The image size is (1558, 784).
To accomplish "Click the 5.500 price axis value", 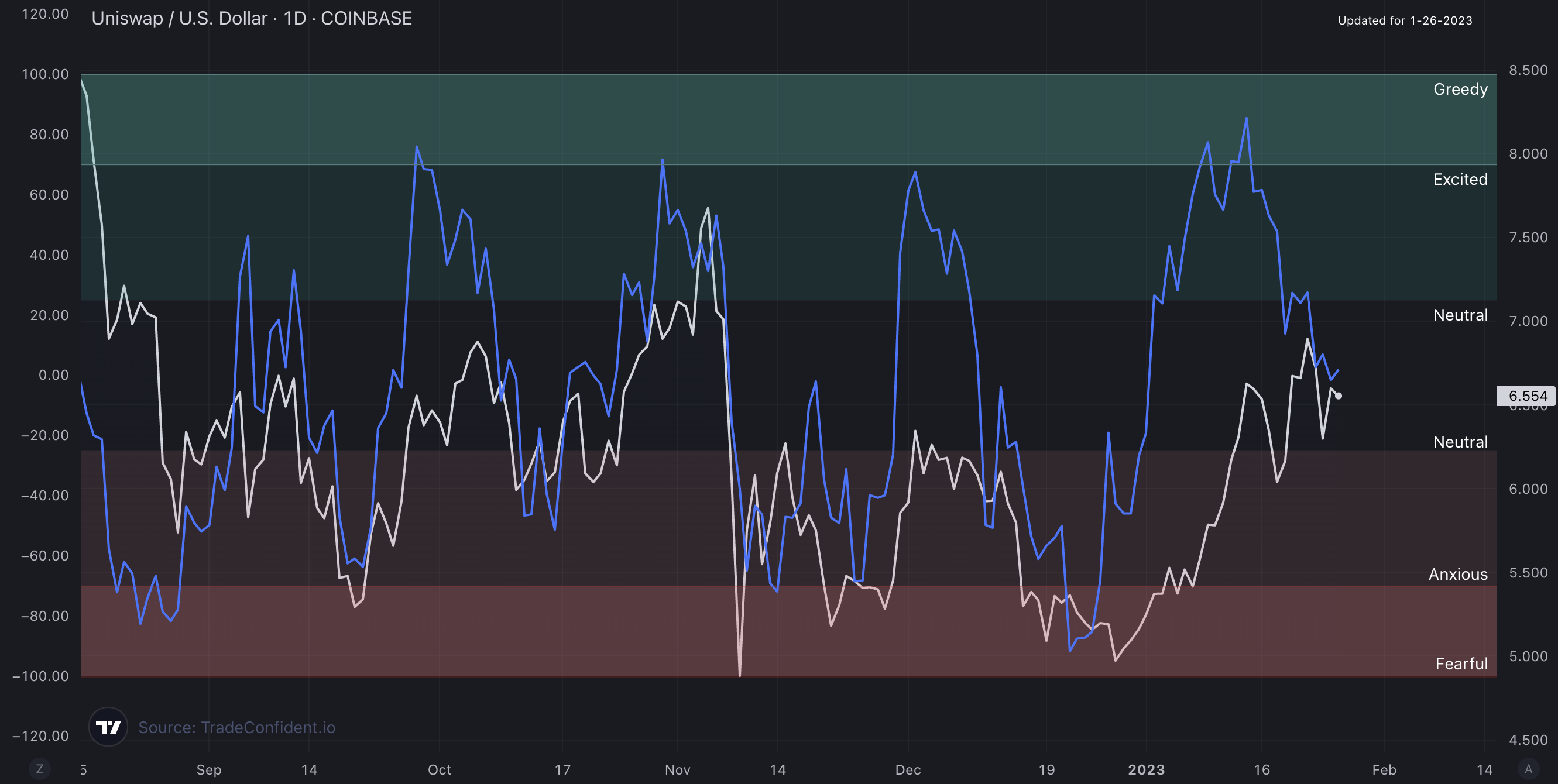I will [1528, 572].
